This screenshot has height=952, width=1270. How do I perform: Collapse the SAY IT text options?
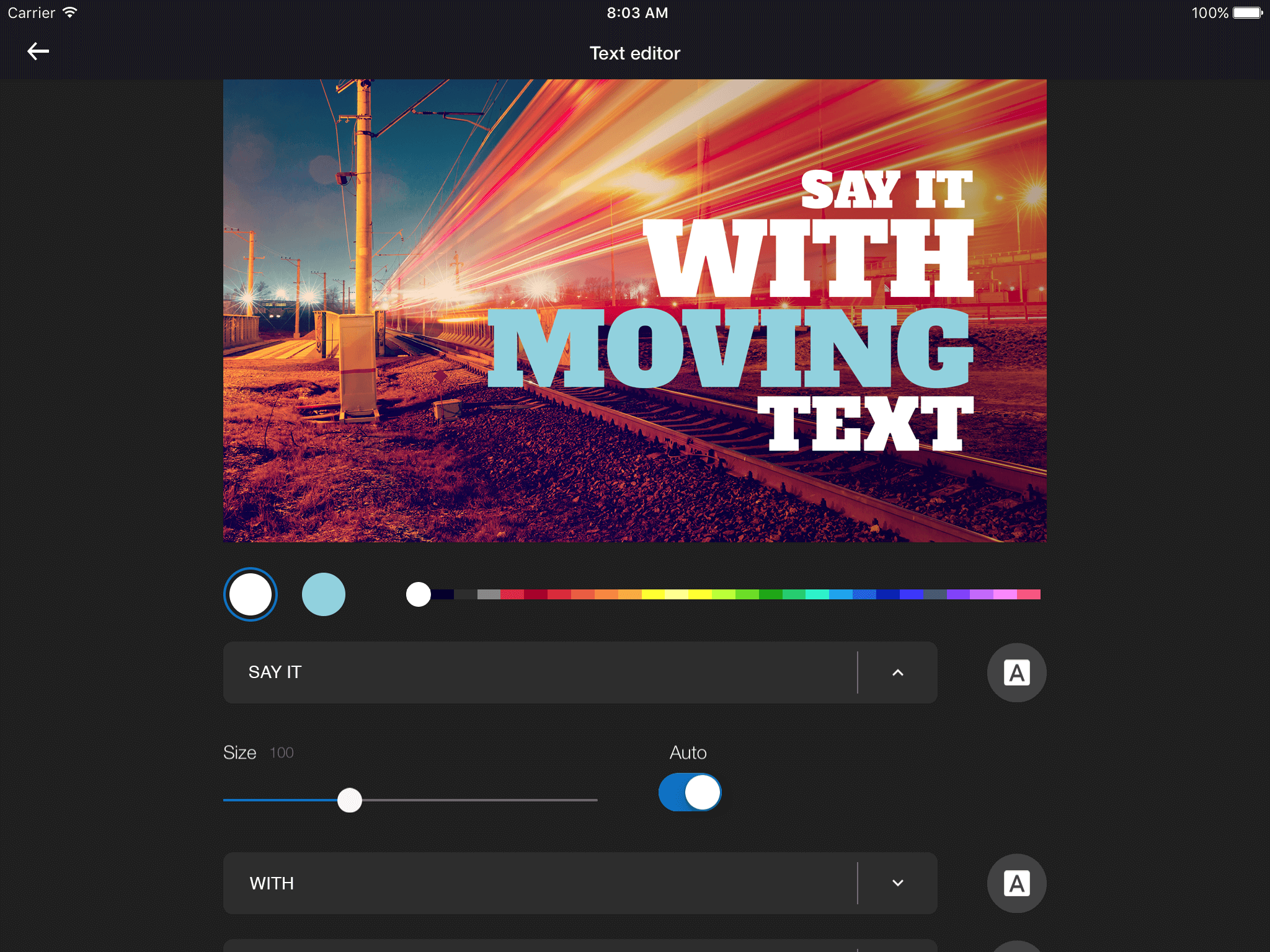pyautogui.click(x=897, y=672)
